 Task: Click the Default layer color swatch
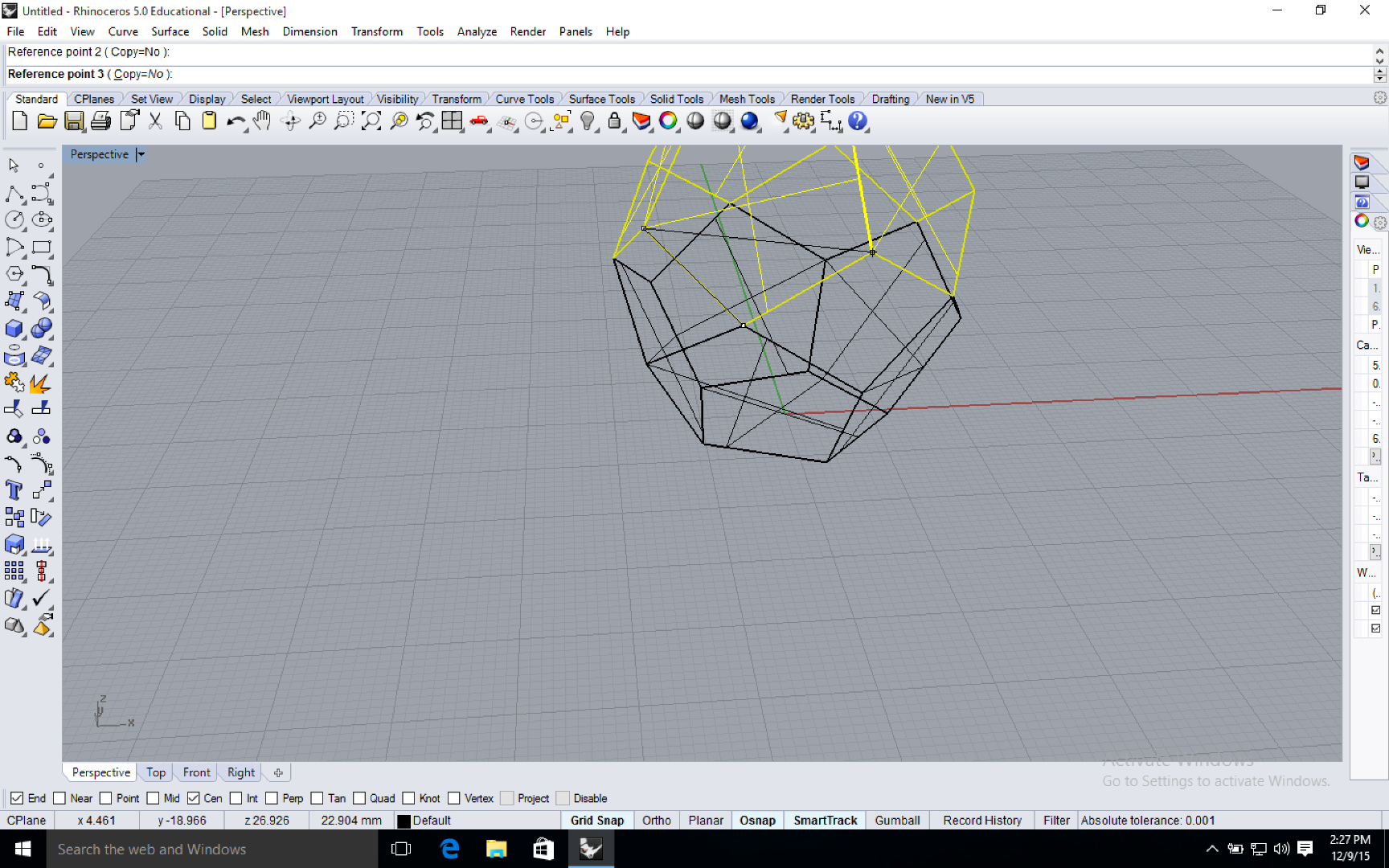point(404,820)
